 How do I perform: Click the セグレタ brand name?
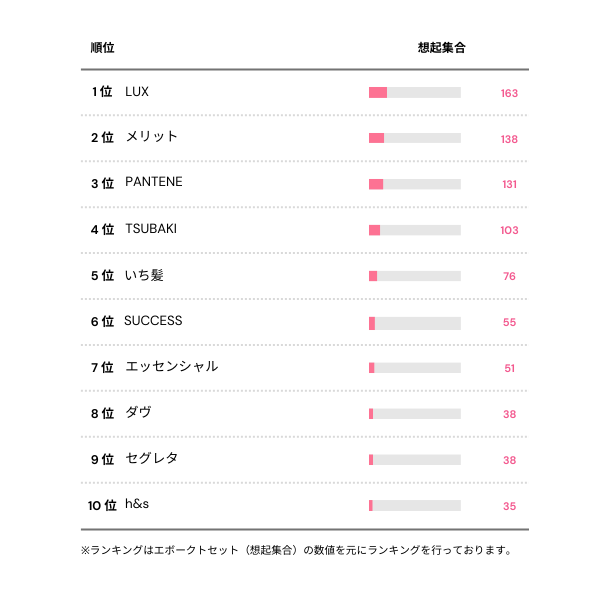pyautogui.click(x=152, y=459)
